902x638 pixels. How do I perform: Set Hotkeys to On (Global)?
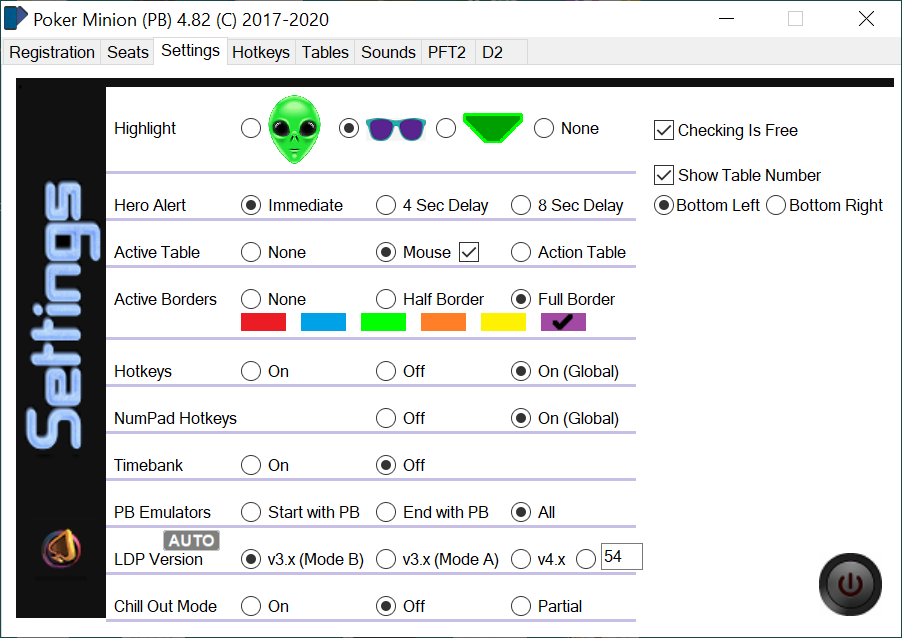(521, 371)
